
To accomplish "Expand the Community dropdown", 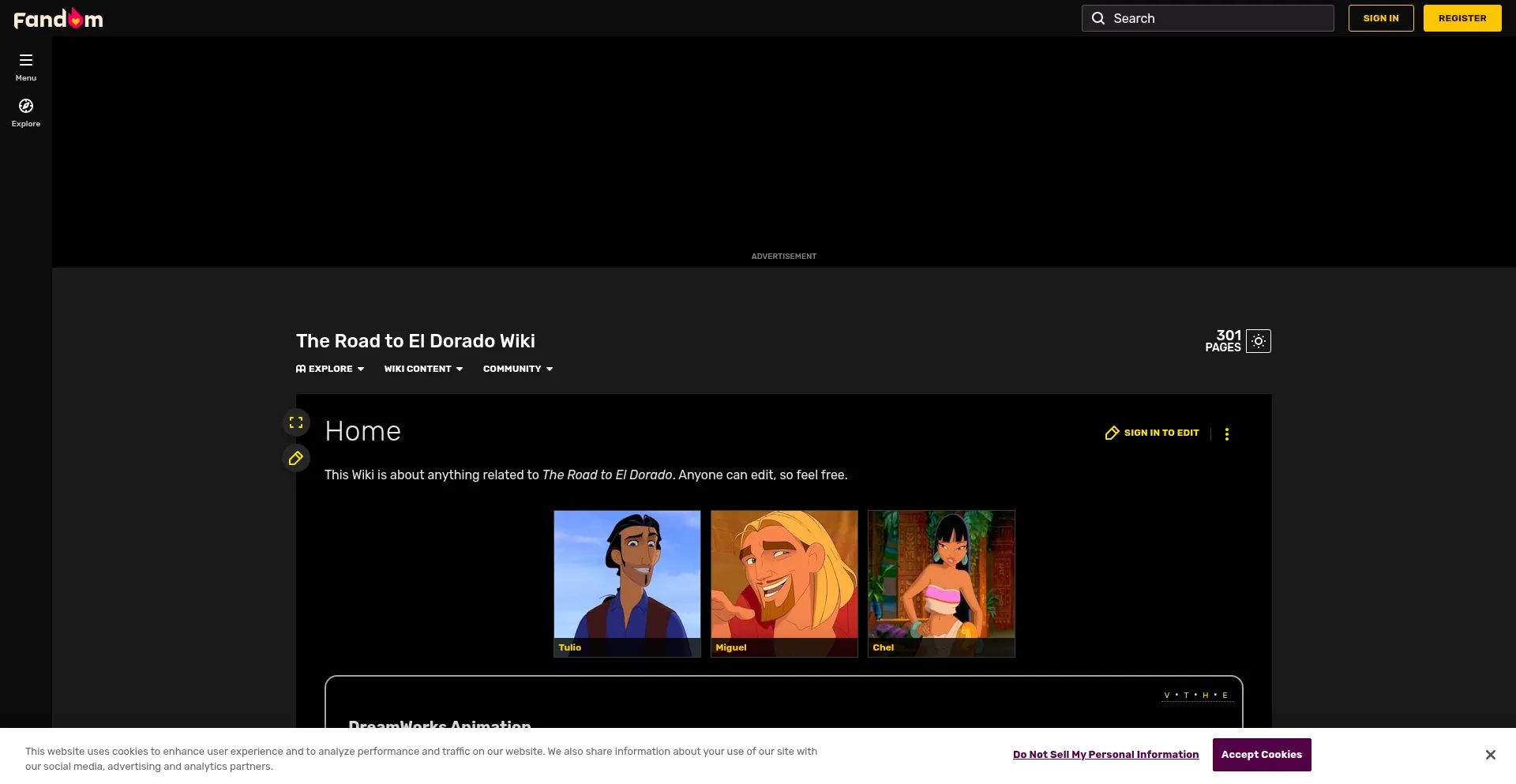I will (x=518, y=369).
